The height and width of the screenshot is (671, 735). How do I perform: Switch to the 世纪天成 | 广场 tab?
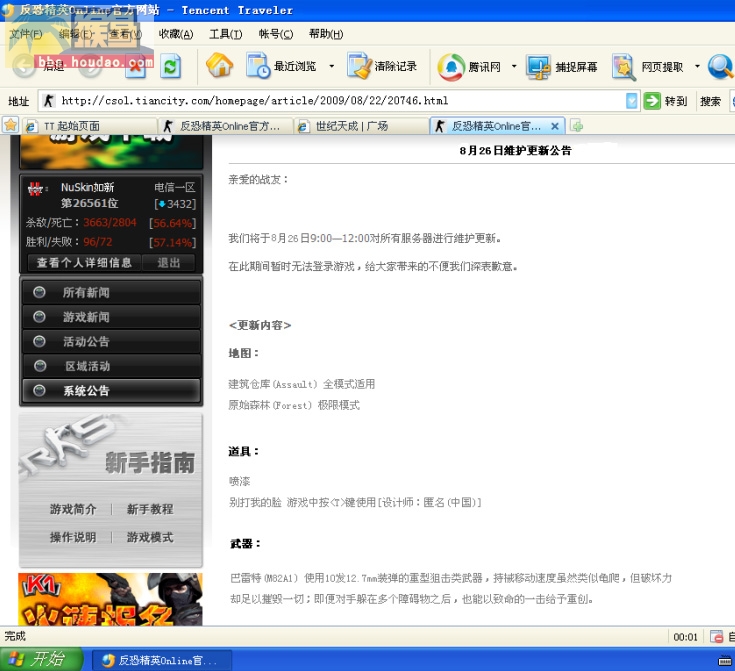pos(362,126)
